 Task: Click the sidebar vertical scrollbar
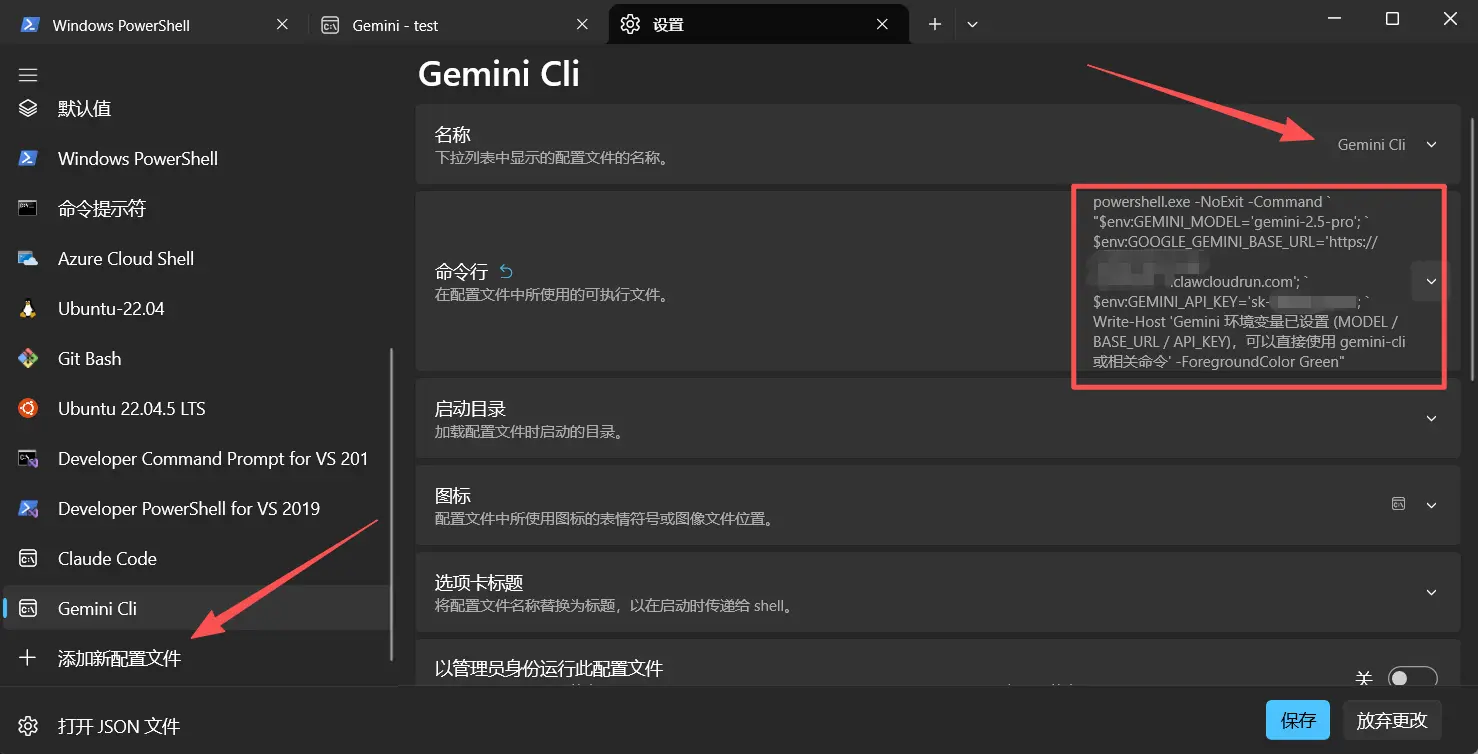(x=391, y=500)
